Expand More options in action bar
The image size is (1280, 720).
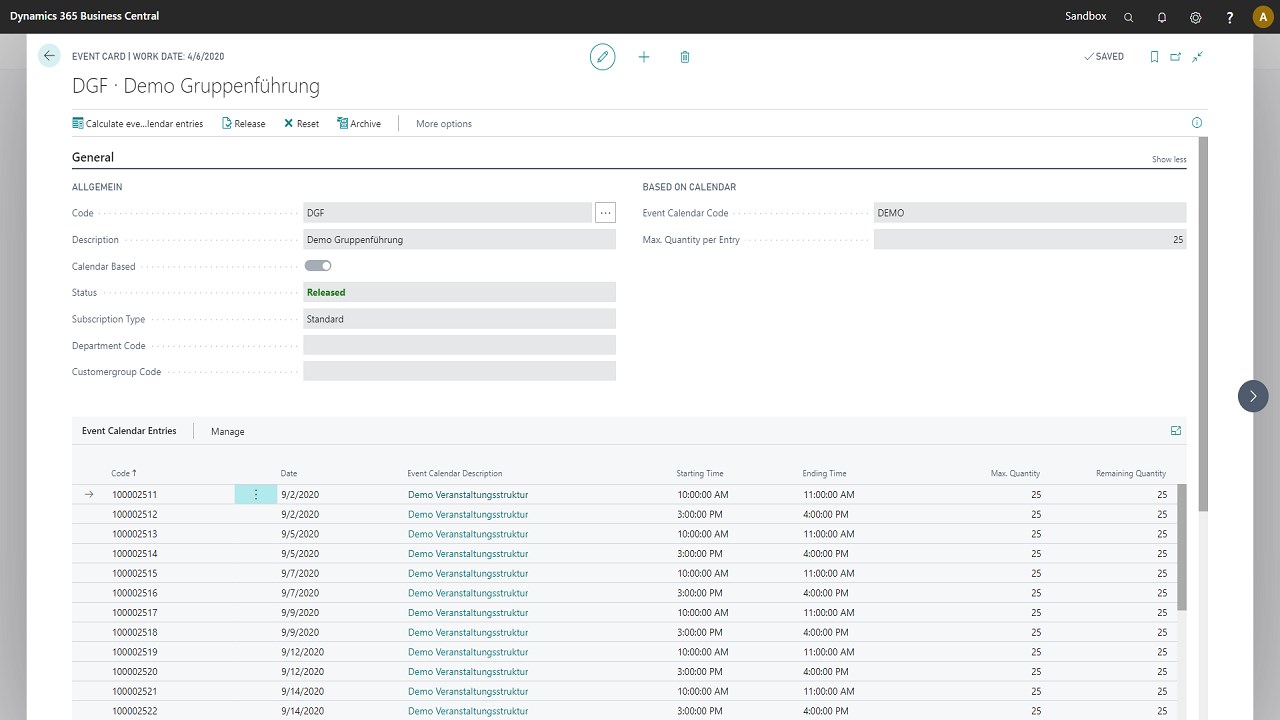click(x=443, y=124)
